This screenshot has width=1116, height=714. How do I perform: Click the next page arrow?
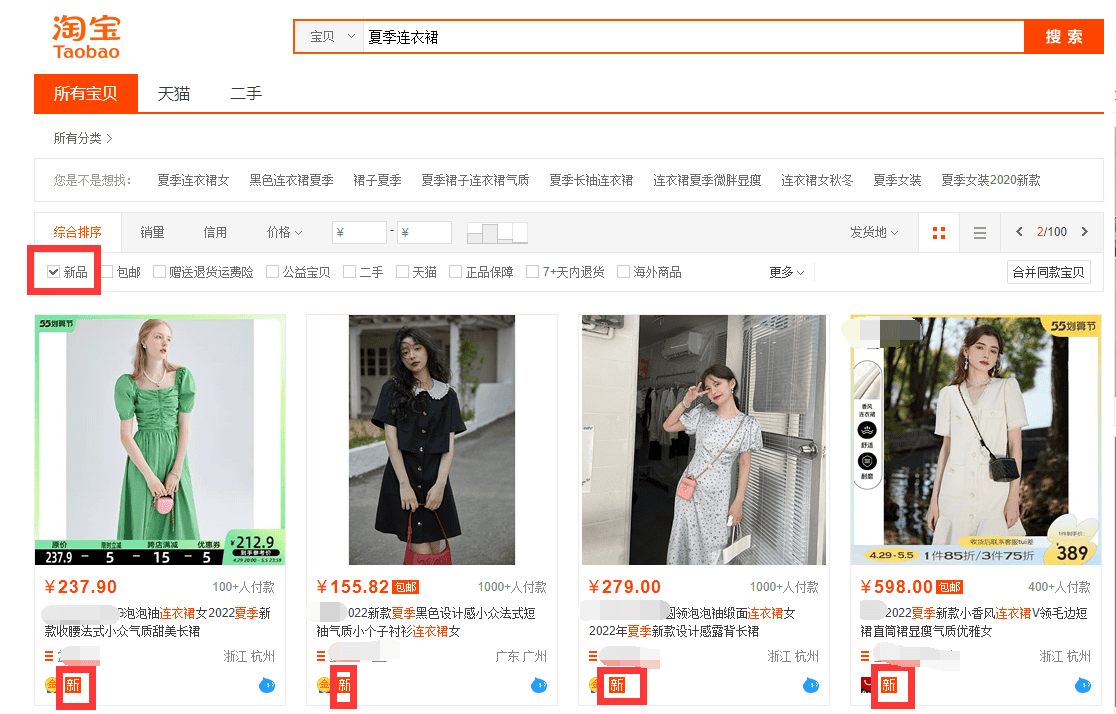1087,231
